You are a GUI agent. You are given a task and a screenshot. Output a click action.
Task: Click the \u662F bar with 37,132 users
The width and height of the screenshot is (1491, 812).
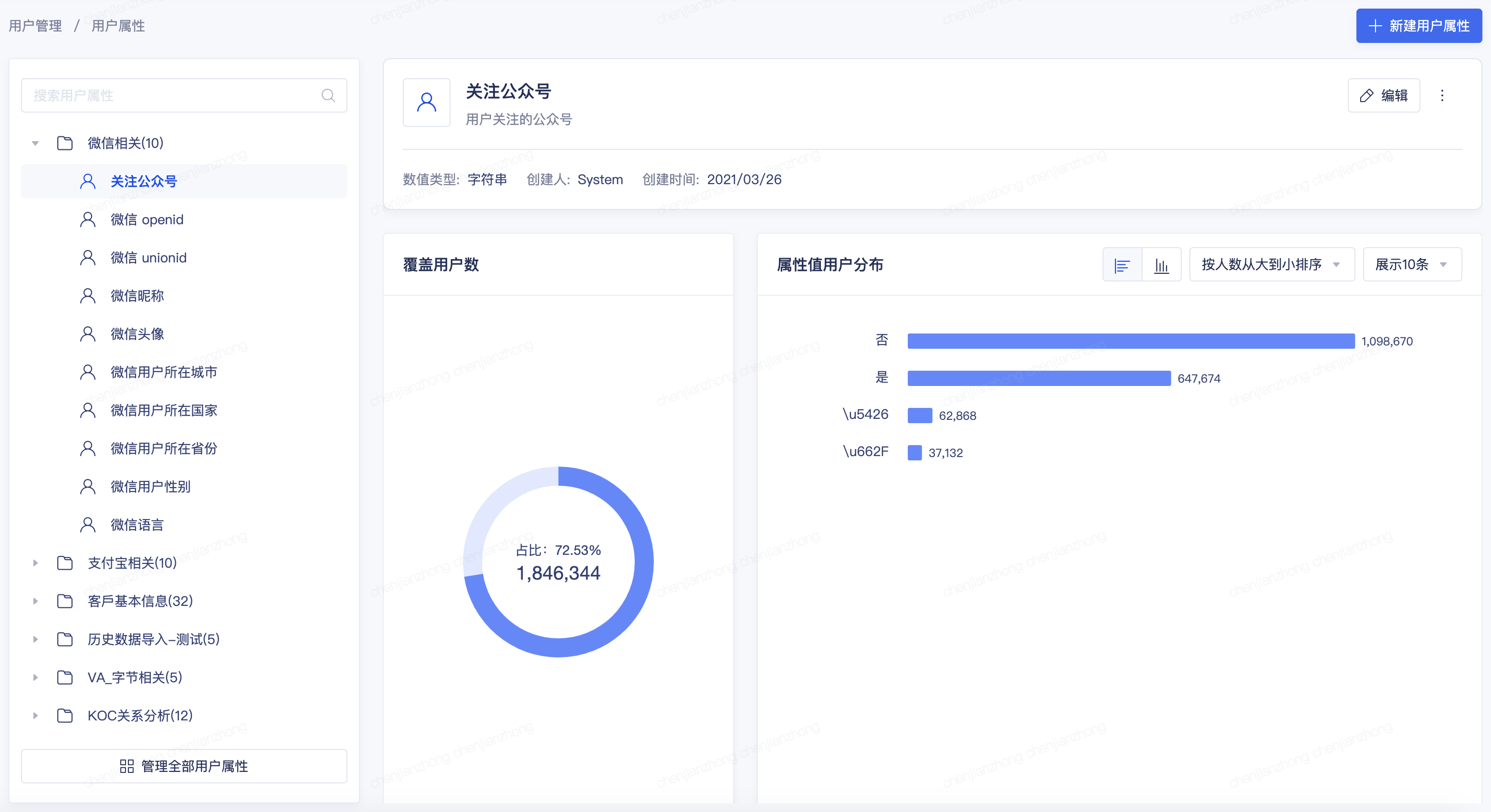914,452
